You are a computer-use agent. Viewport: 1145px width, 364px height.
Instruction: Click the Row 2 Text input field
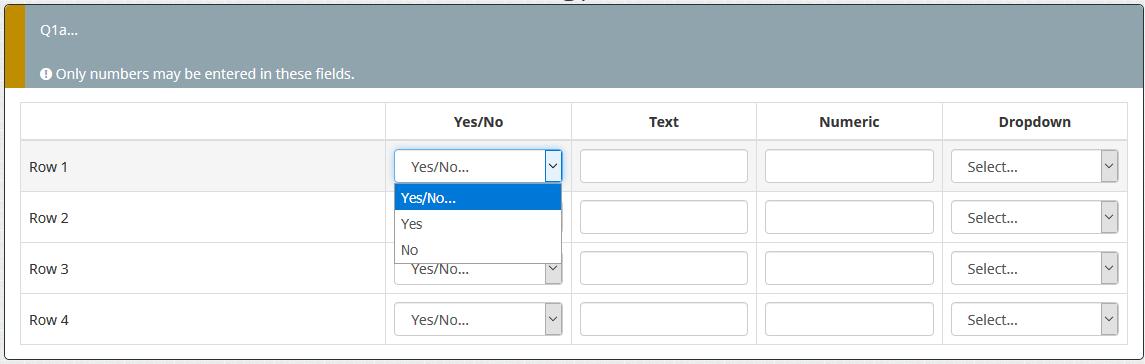pyautogui.click(x=664, y=218)
